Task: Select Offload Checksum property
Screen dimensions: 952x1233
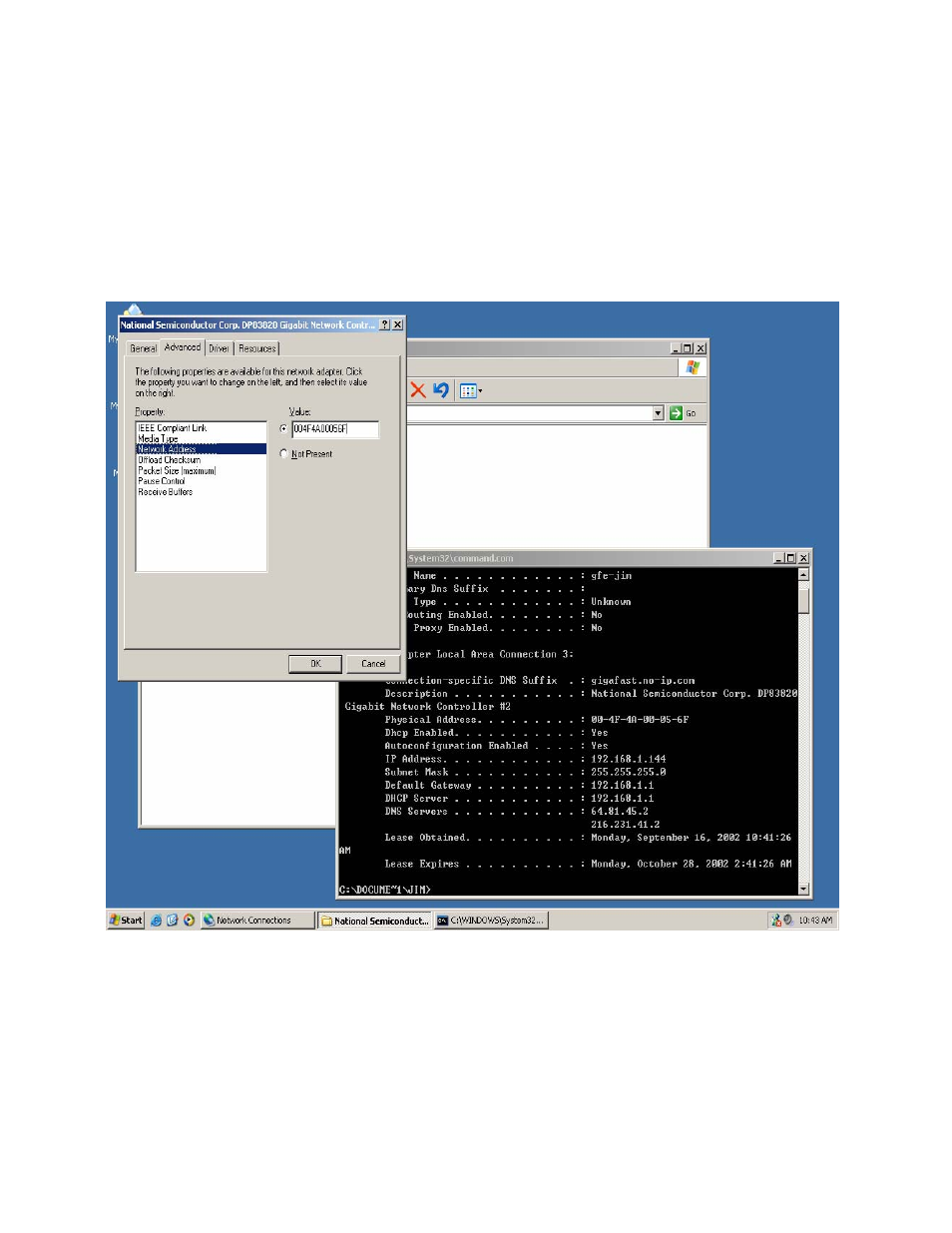Action: click(202, 460)
